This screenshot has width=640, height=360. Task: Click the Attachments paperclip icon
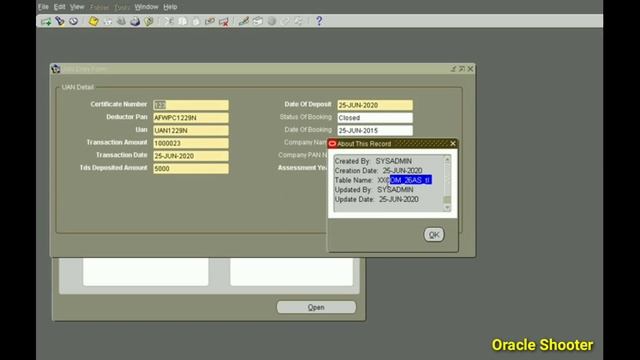tap(285, 21)
